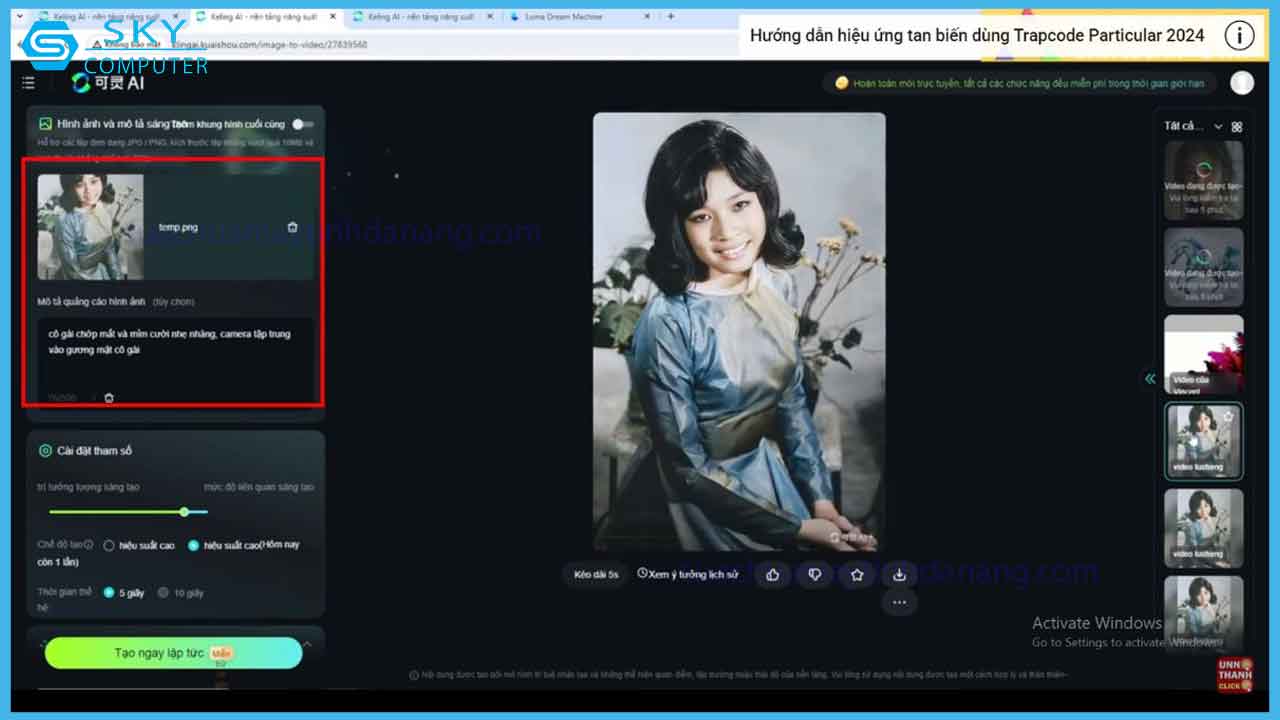The image size is (1280, 720).
Task: Open the fifth history thumbnail below selected
Action: [x=1204, y=528]
